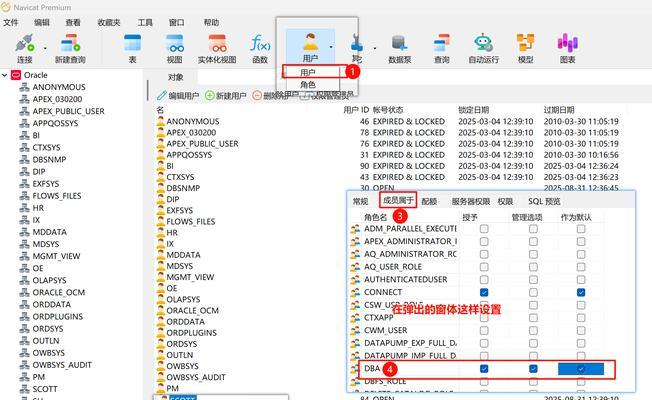652x400 pixels.
Task: Click the Function f(x) icon
Action: [x=260, y=43]
